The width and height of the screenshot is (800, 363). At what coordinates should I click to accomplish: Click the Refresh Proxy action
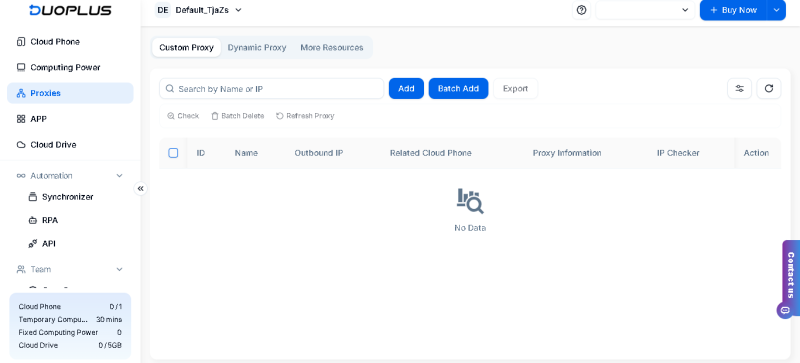click(x=305, y=116)
